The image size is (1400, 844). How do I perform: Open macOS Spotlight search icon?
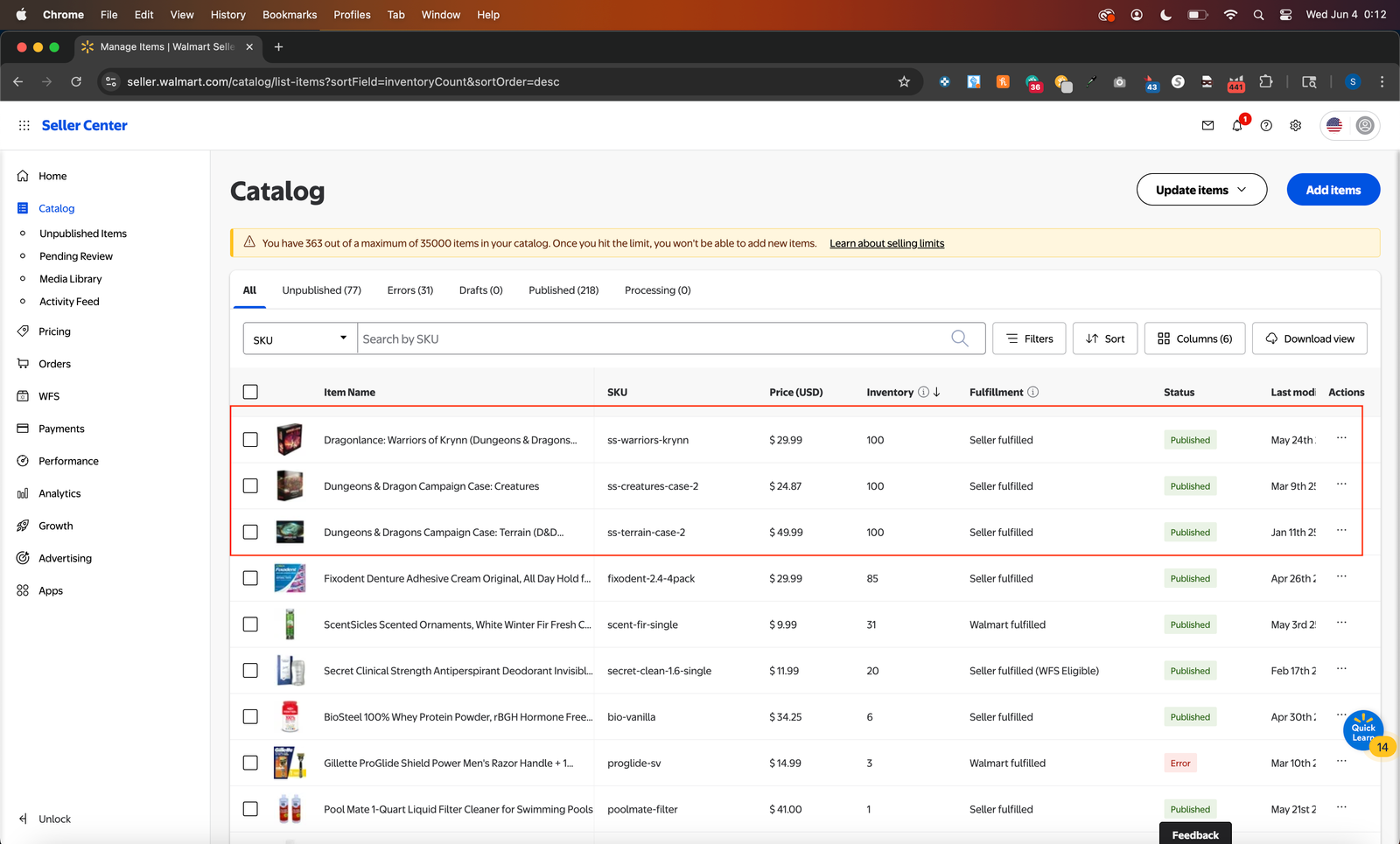[1258, 15]
